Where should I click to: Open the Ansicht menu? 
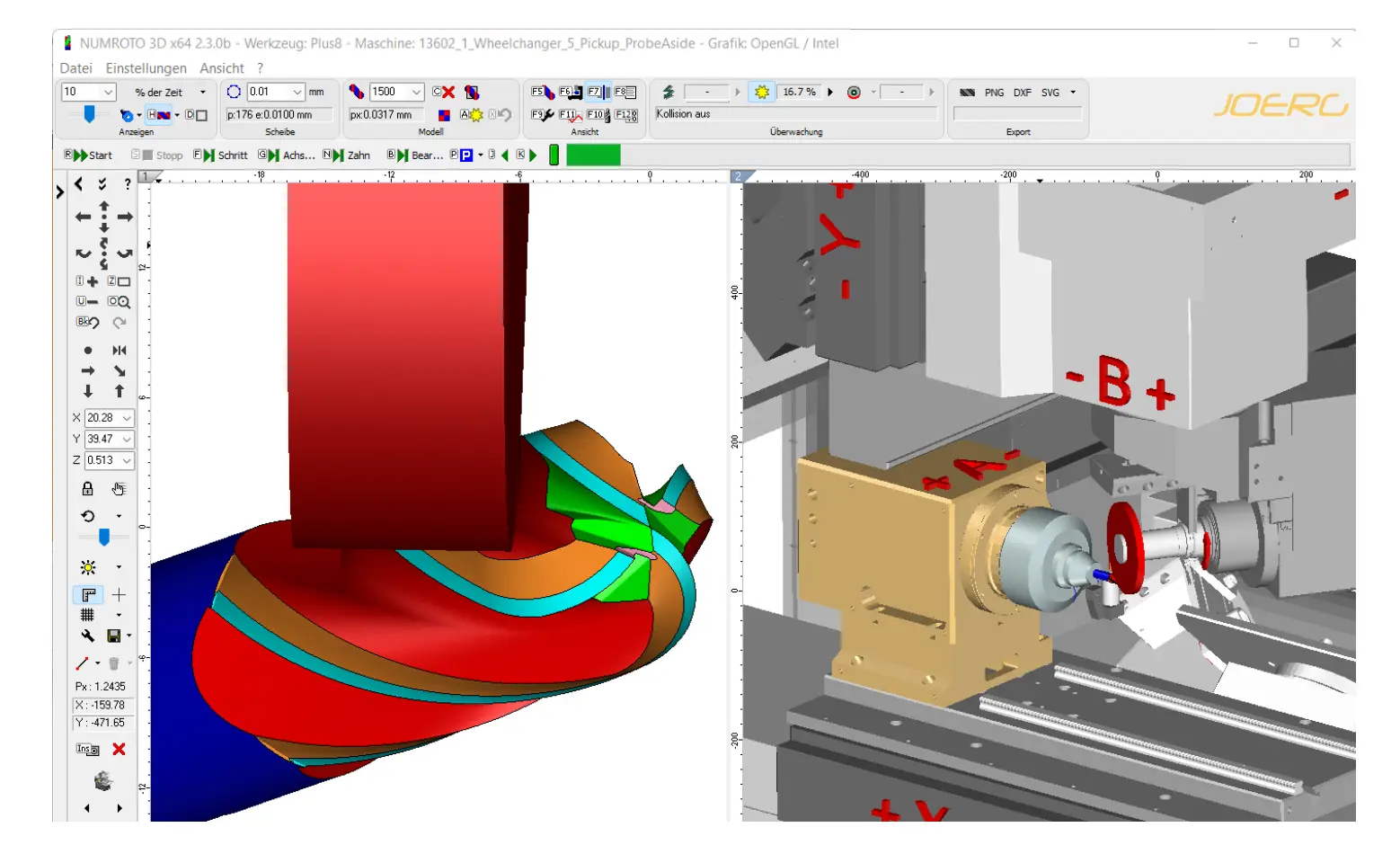point(221,68)
